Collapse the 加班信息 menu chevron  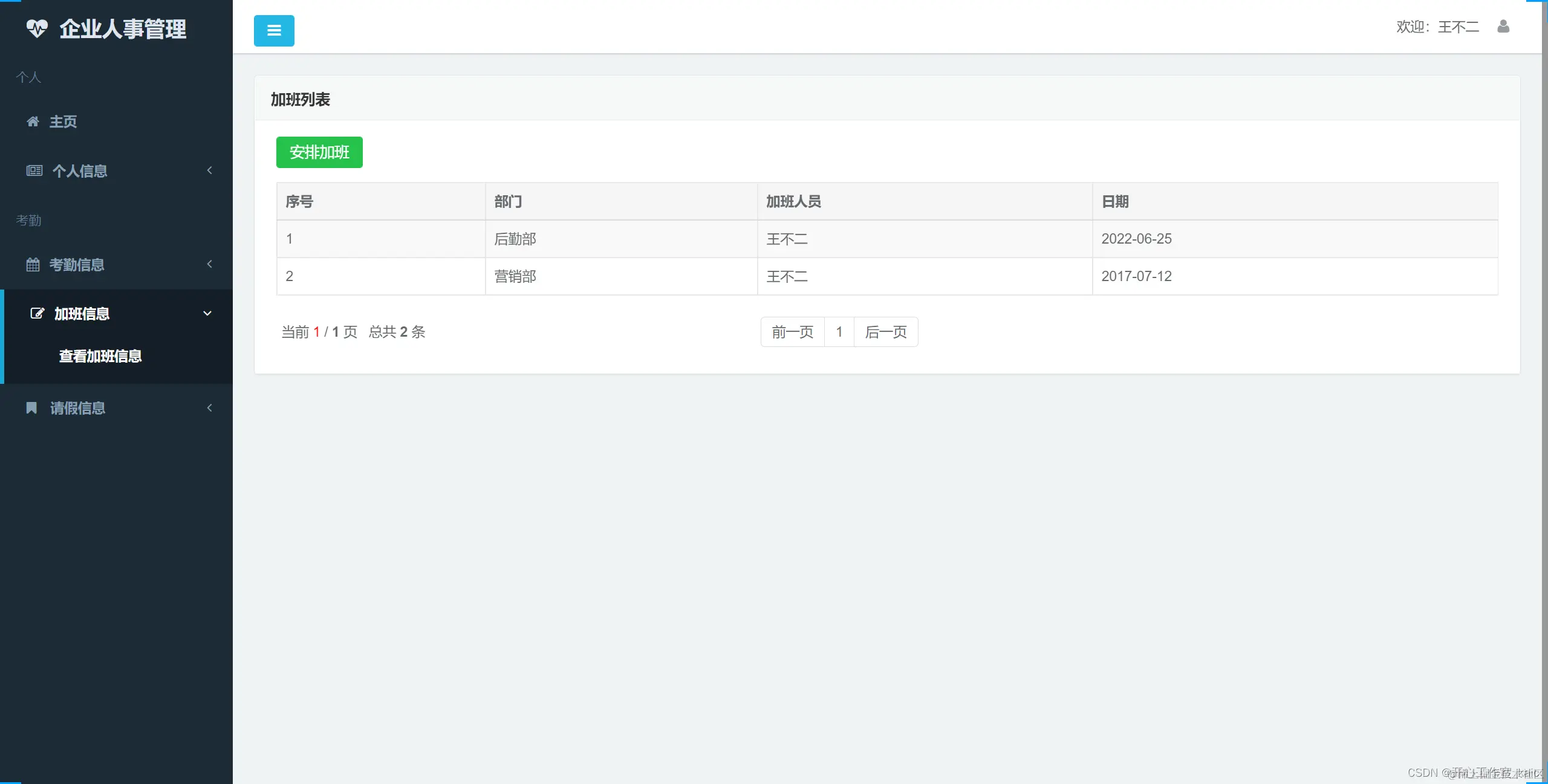[207, 314]
